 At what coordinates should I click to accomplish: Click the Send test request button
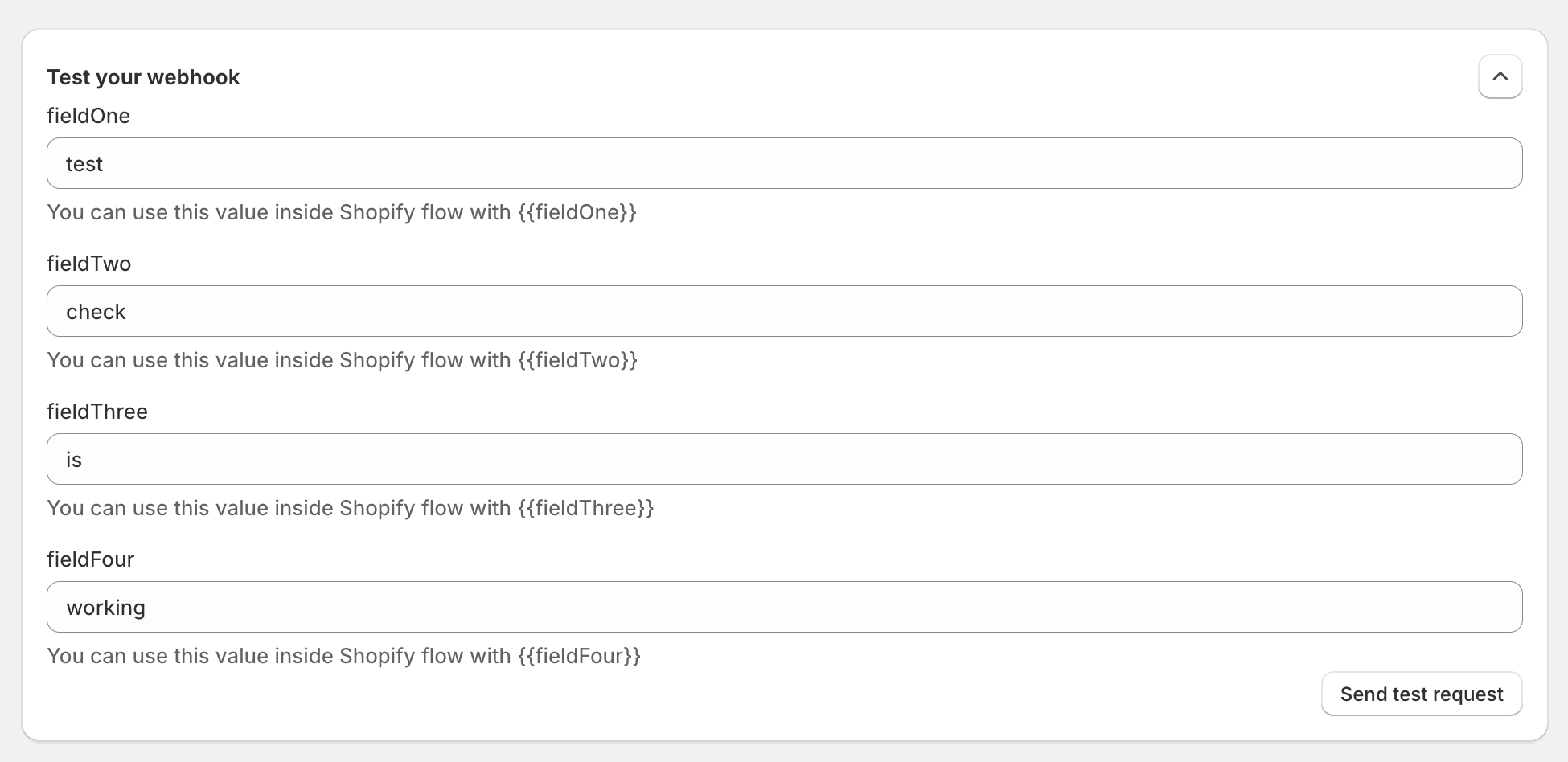[x=1422, y=694]
